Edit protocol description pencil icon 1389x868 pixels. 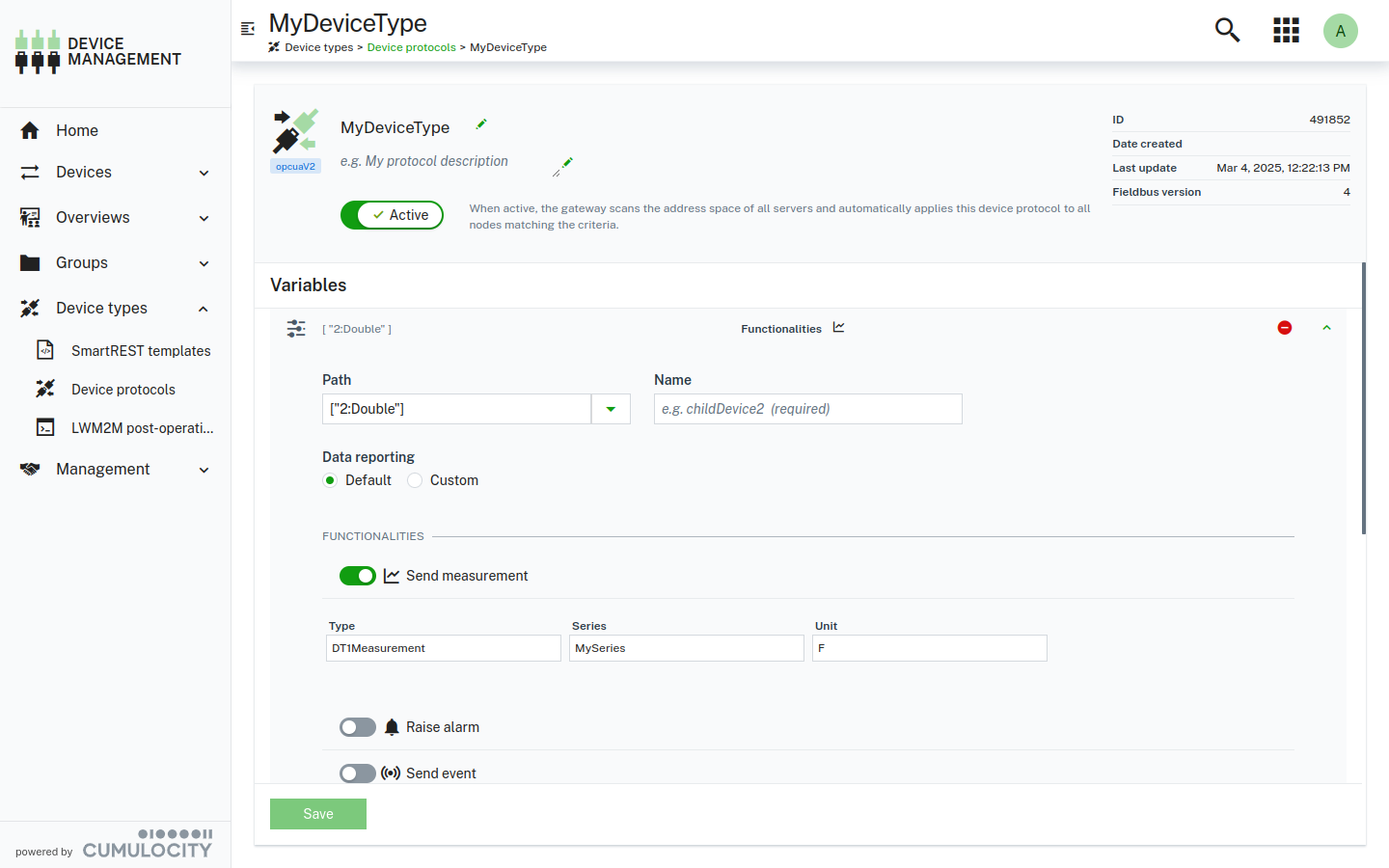[x=563, y=166]
